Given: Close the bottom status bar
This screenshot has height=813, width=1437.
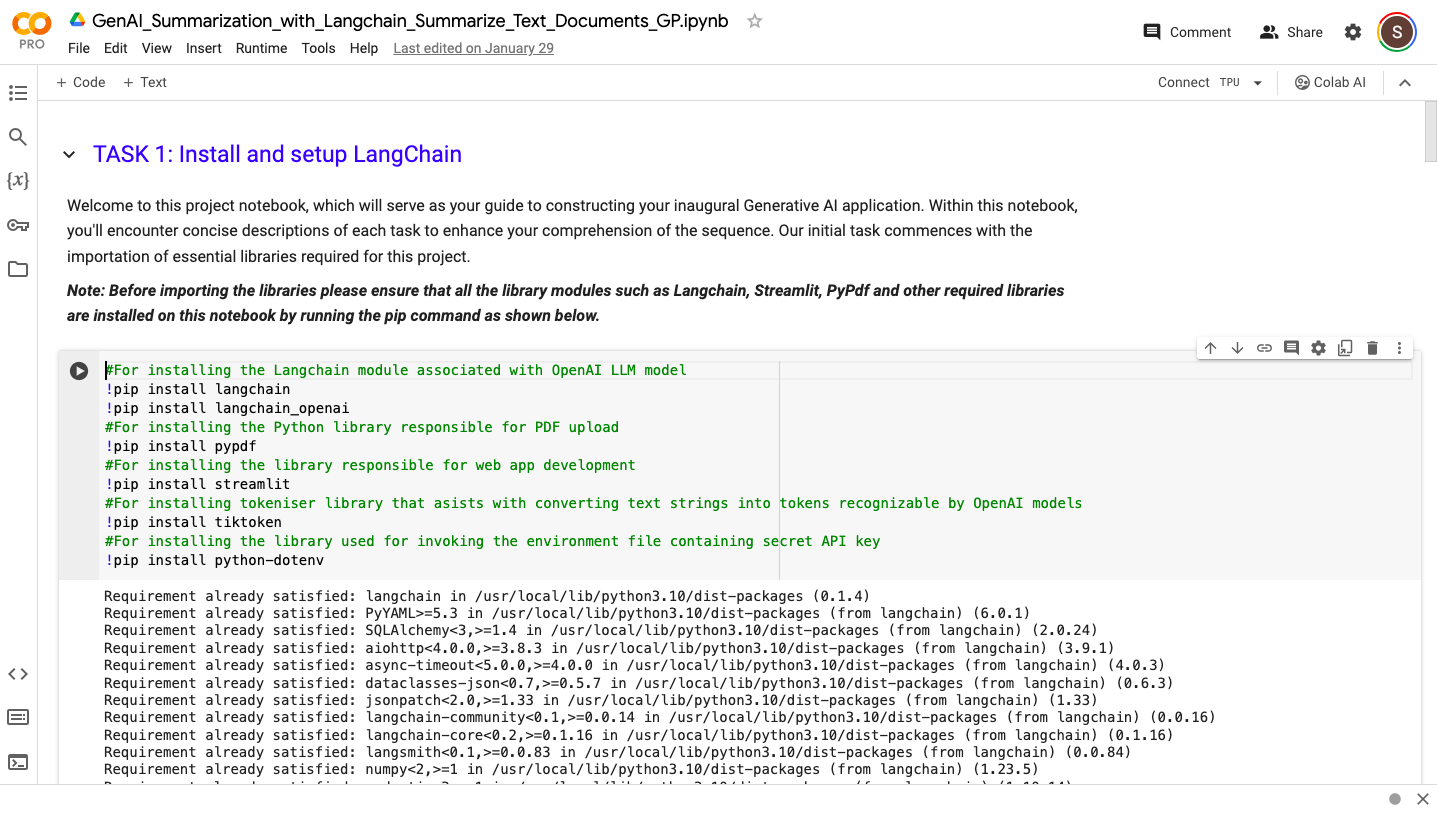Looking at the screenshot, I should coord(1423,799).
